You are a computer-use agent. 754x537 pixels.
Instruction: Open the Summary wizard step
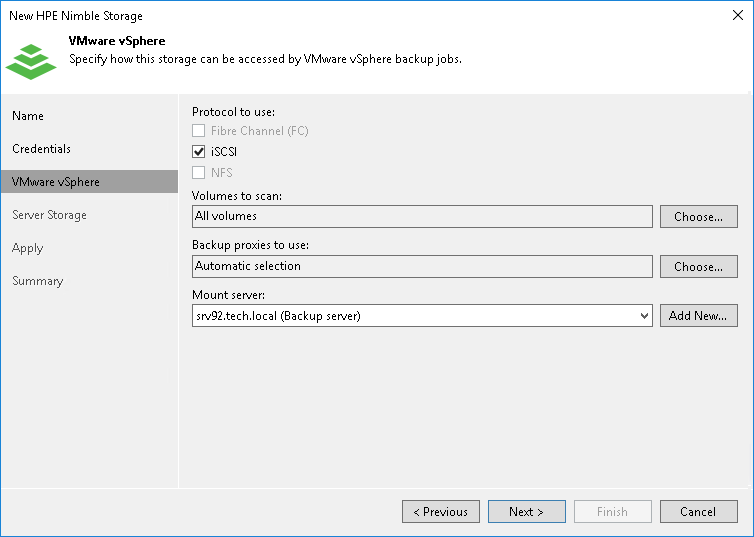tap(38, 281)
